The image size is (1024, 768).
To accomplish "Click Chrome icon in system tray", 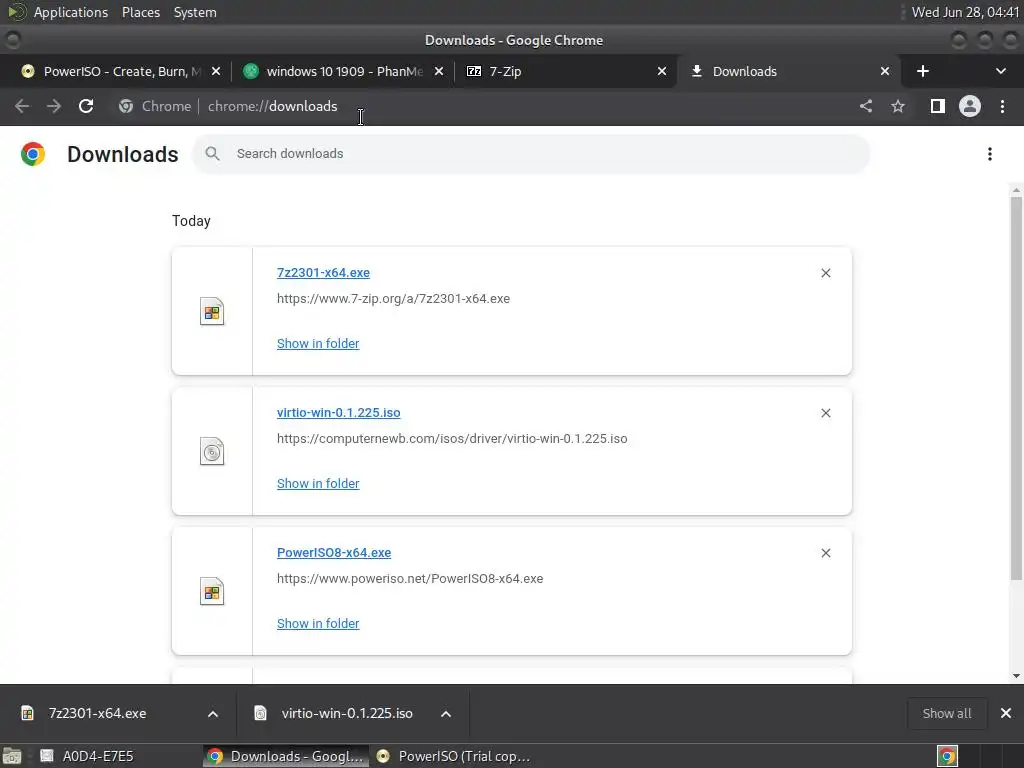I will click(947, 756).
